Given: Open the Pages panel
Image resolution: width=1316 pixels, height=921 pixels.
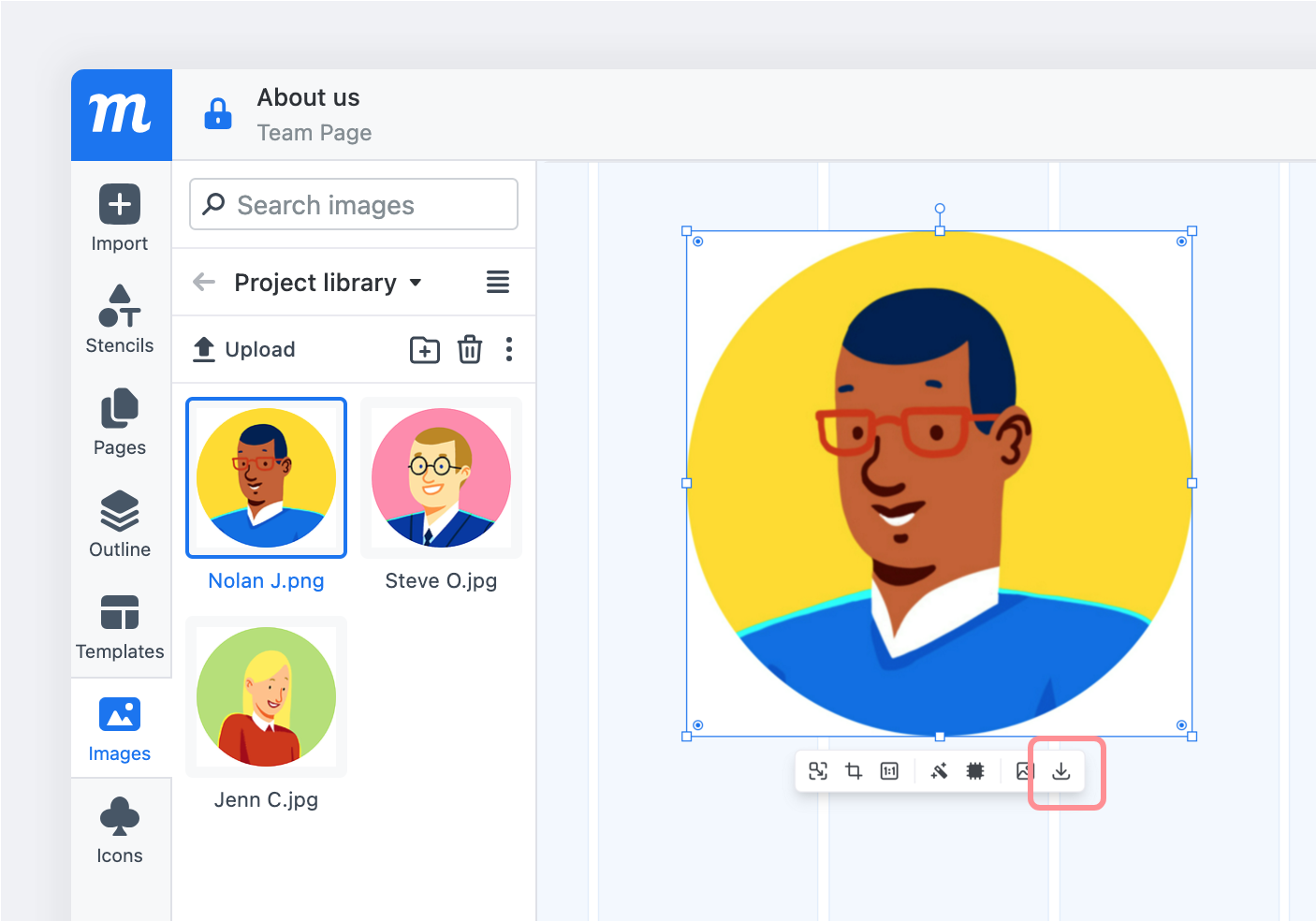Looking at the screenshot, I should click(120, 422).
